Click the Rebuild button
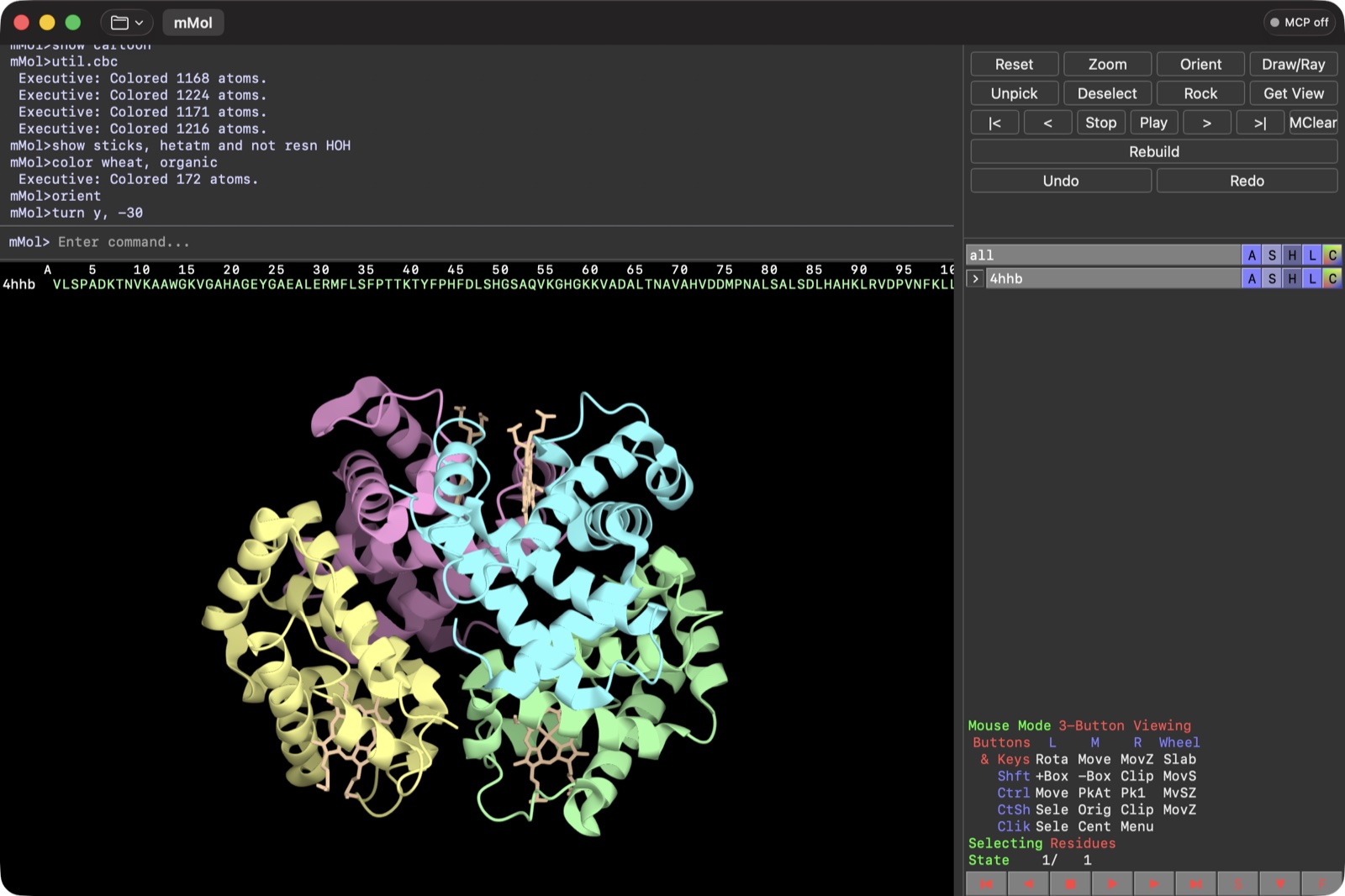The width and height of the screenshot is (1345, 896). pyautogui.click(x=1153, y=151)
